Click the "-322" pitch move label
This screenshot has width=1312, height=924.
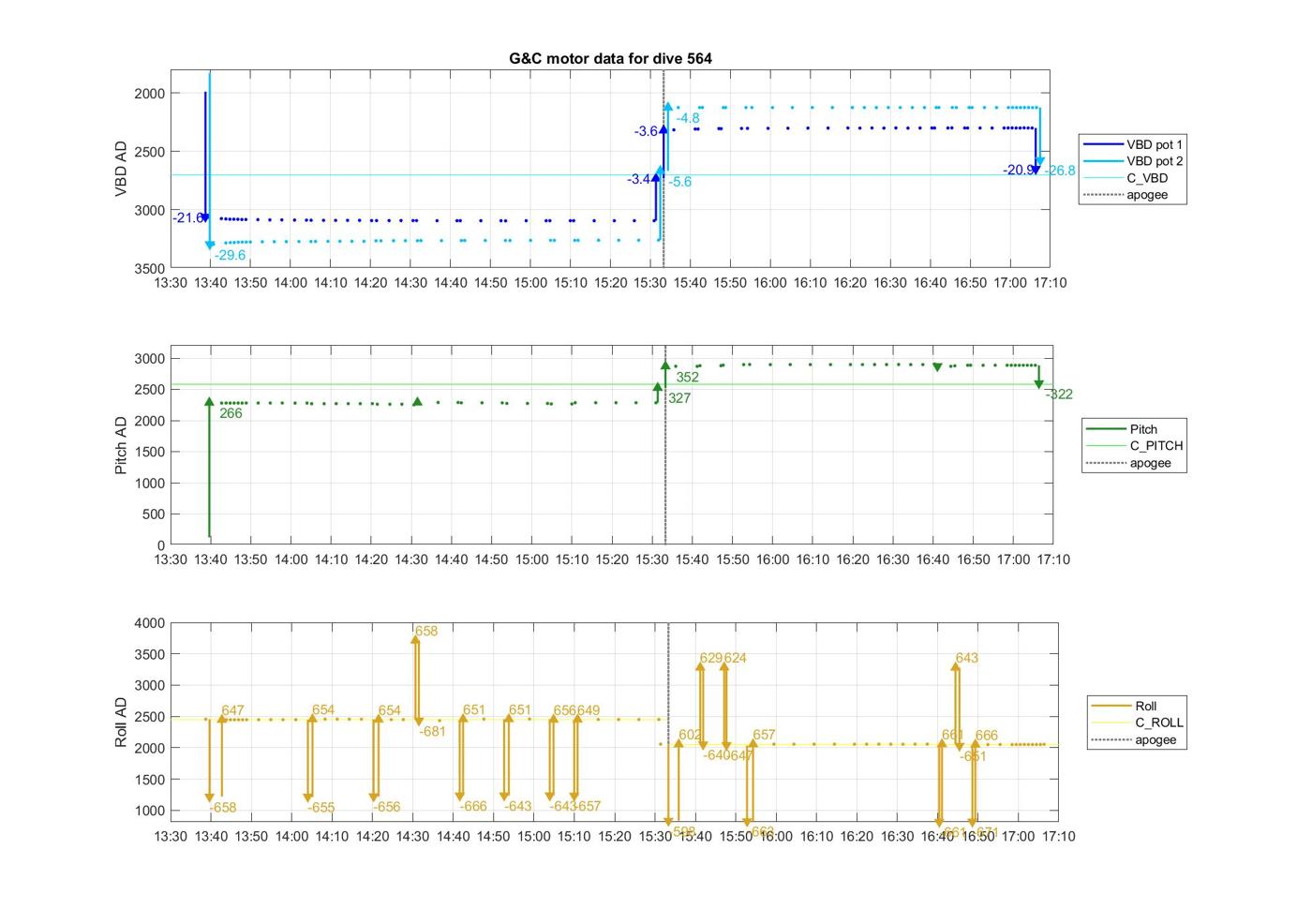point(1060,395)
